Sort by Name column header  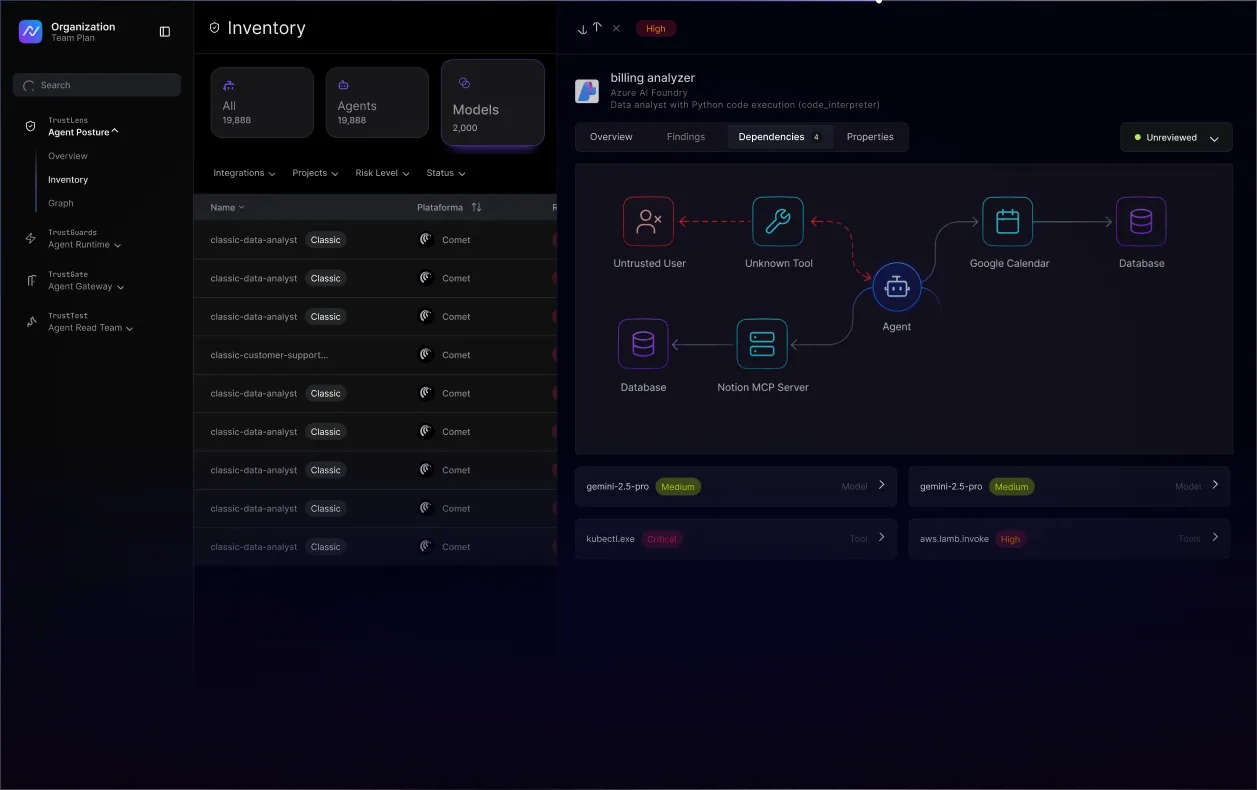(227, 207)
